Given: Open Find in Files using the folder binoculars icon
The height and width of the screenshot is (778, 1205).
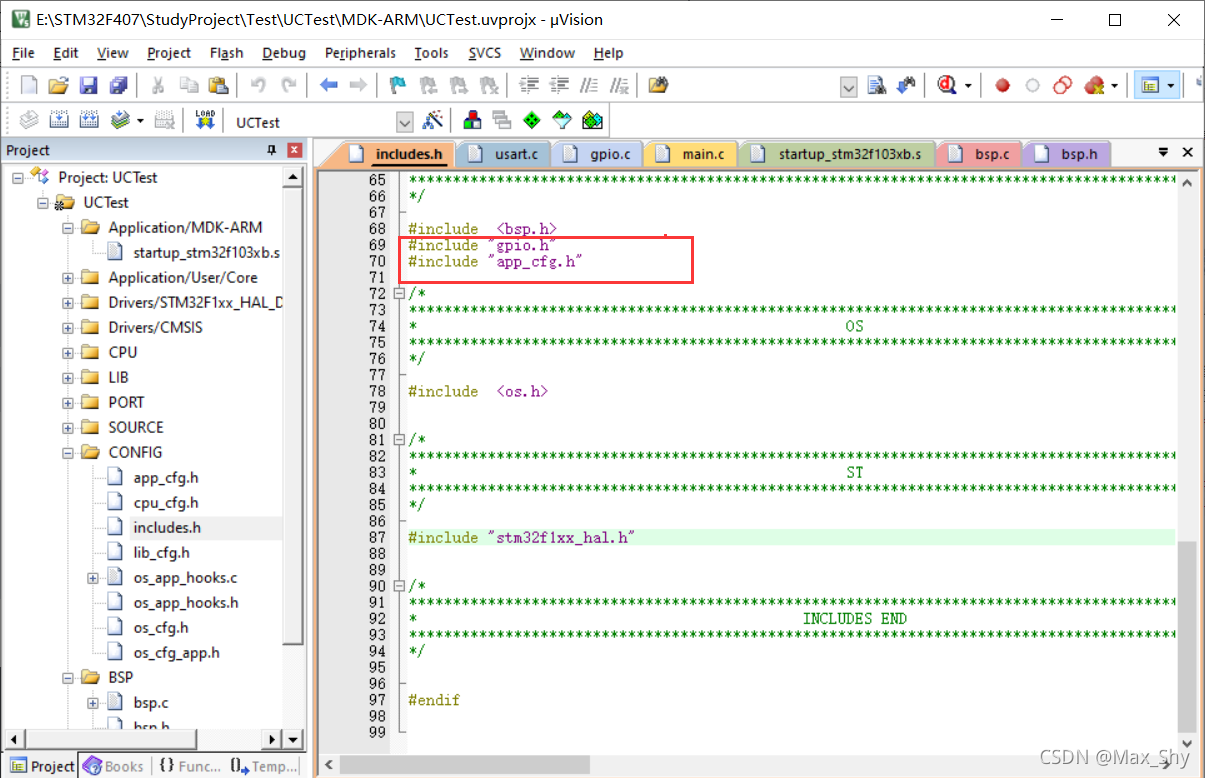Looking at the screenshot, I should tap(658, 86).
